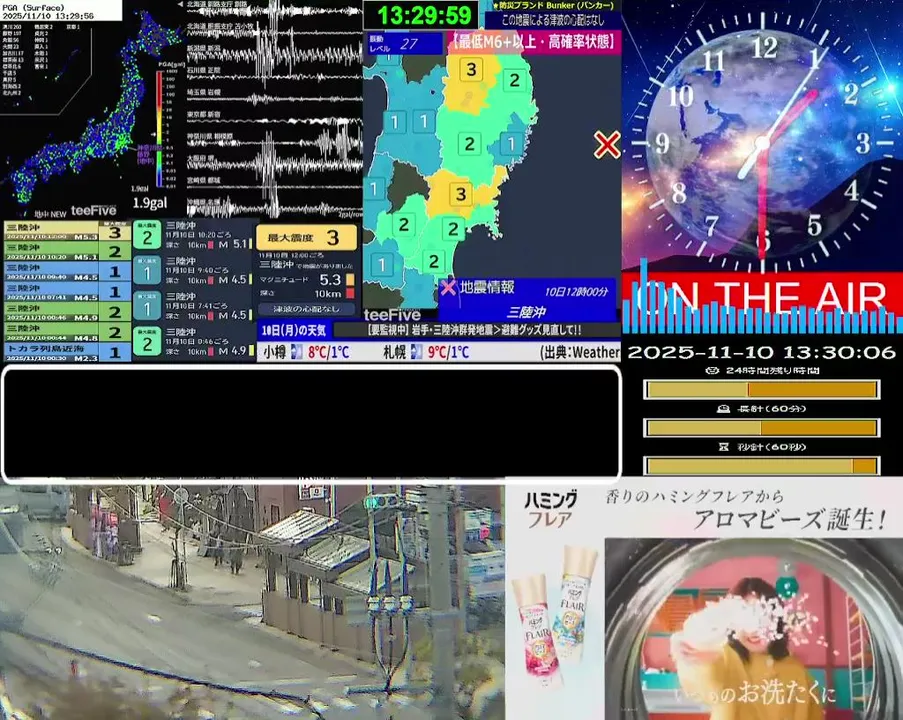The image size is (903, 720).
Task: Select 三陸沖 M4.9 row in history list
Action: (67, 312)
